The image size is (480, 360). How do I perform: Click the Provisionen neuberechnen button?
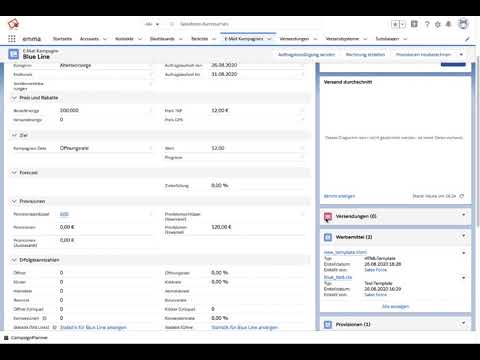pos(424,54)
